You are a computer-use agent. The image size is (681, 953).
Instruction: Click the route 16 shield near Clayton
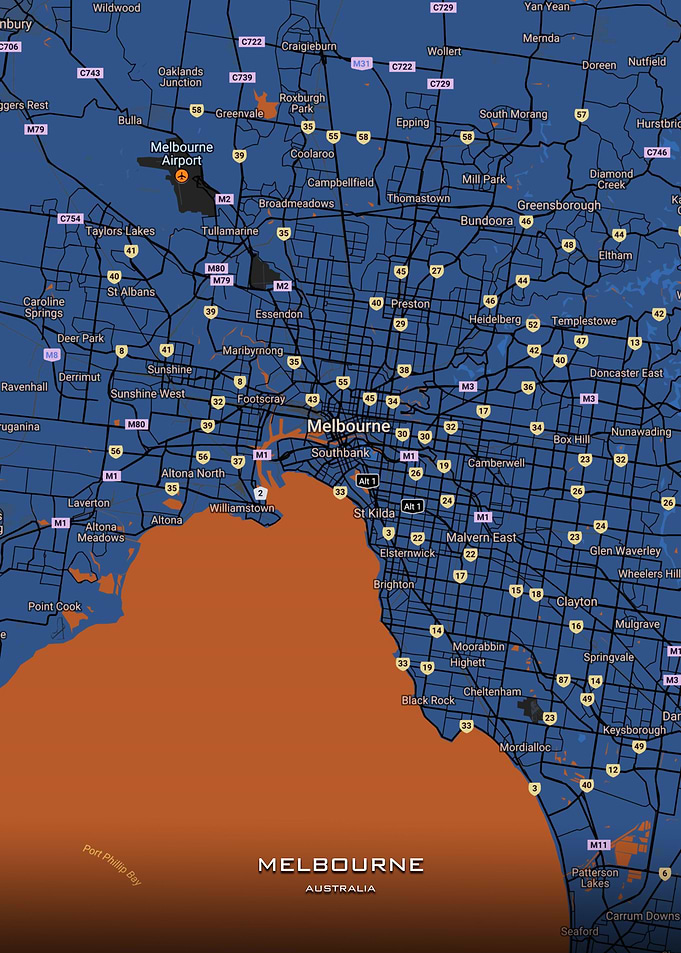(x=576, y=626)
